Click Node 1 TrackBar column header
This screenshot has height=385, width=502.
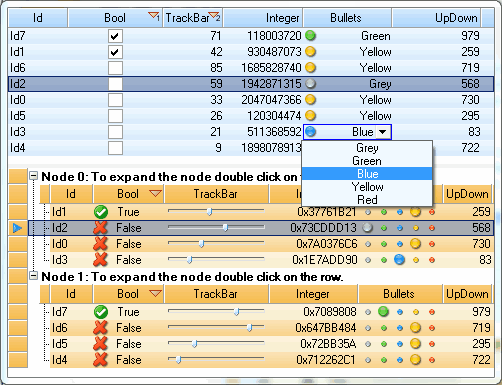pyautogui.click(x=216, y=294)
